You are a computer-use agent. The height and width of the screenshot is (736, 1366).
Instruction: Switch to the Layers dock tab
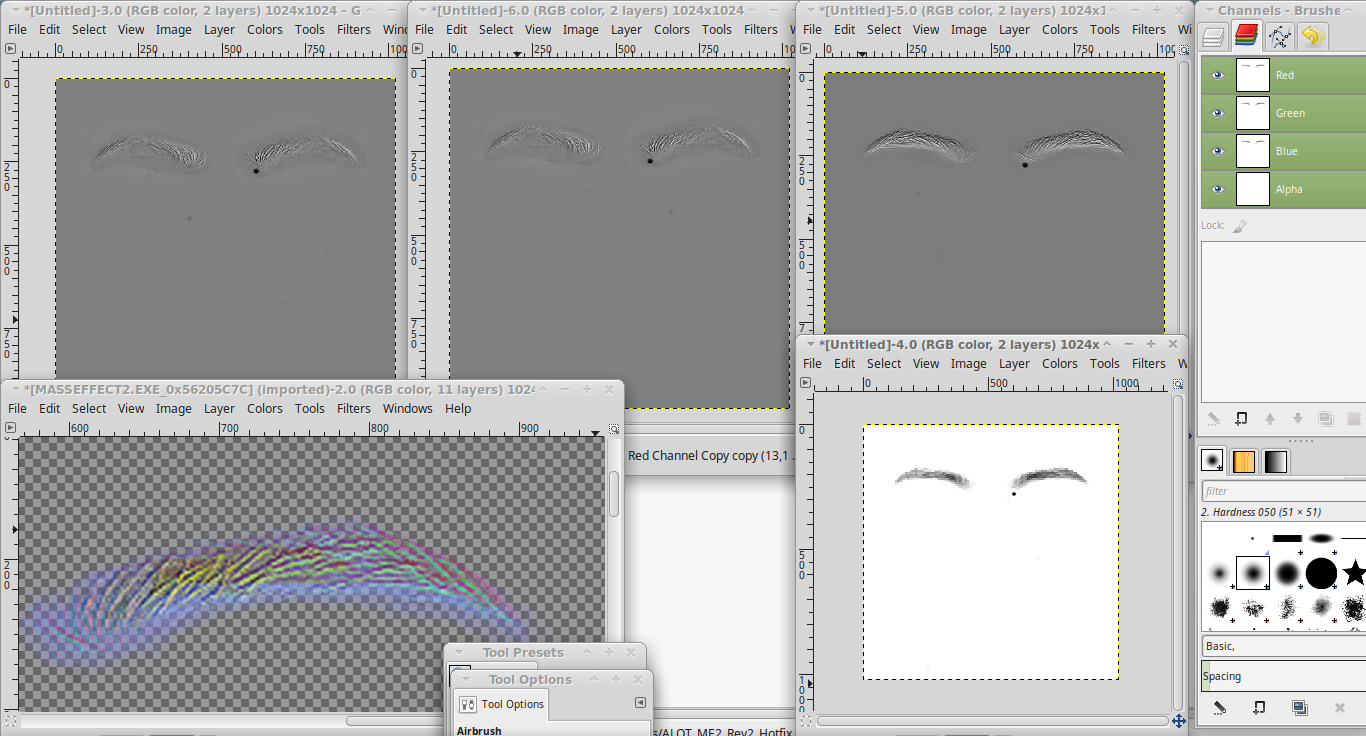1213,37
